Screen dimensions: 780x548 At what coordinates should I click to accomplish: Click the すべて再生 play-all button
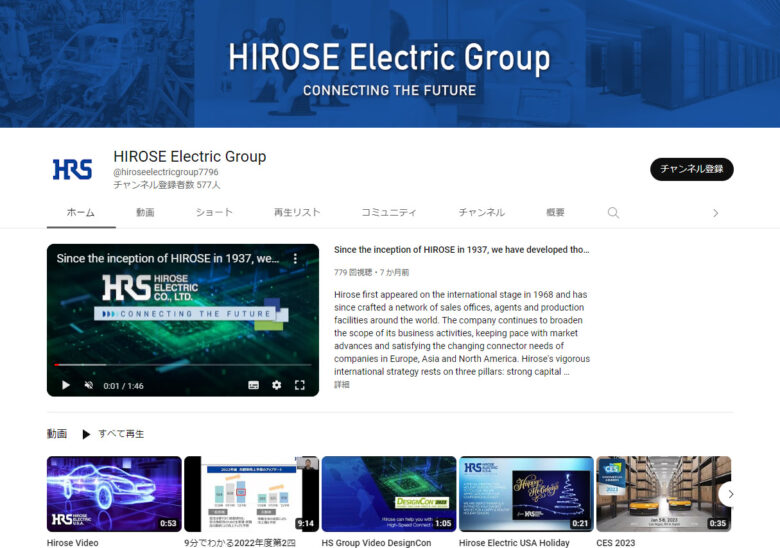tap(113, 434)
